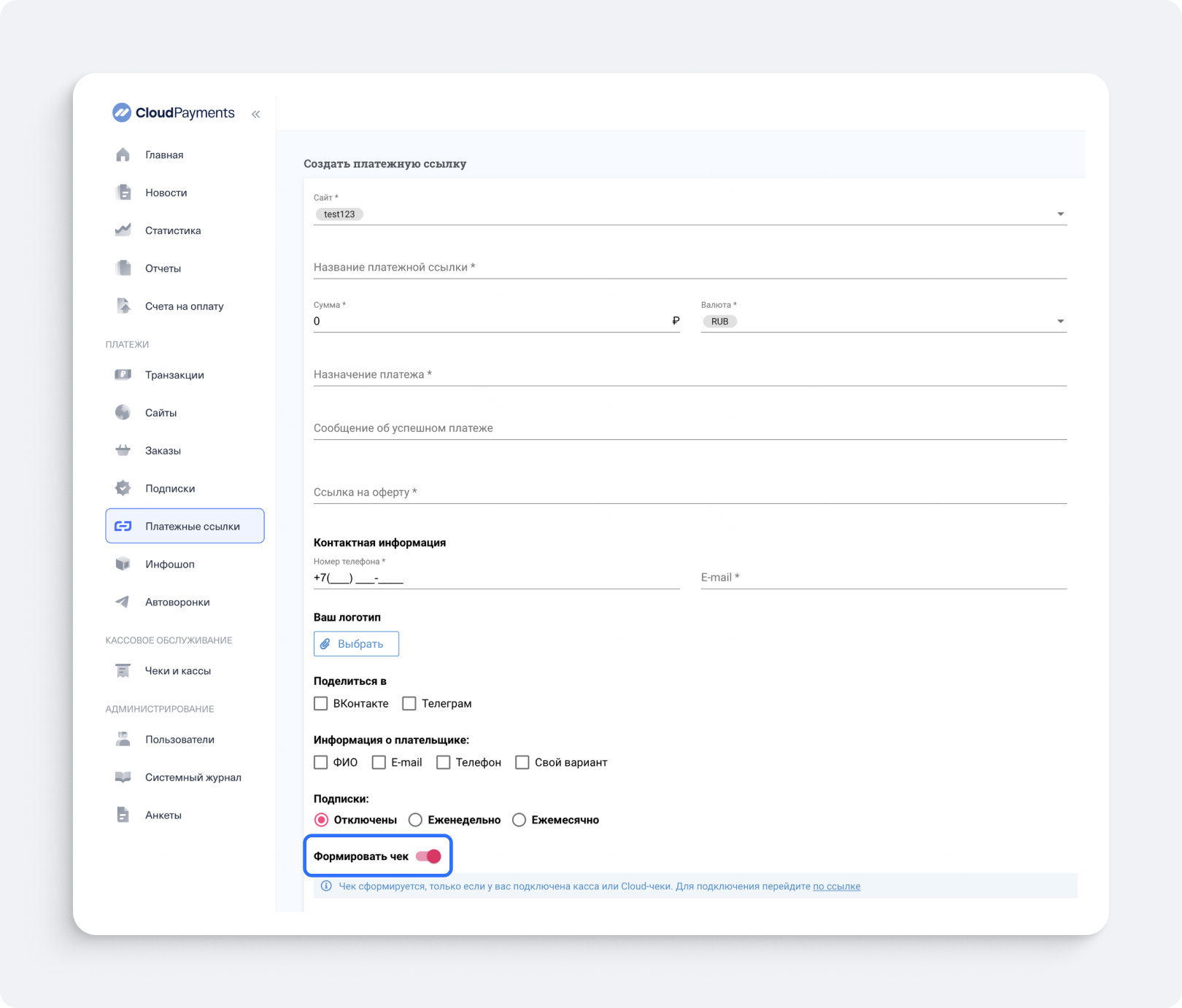The height and width of the screenshot is (1008, 1182).
Task: Click the Заказы basket icon
Action: (123, 451)
